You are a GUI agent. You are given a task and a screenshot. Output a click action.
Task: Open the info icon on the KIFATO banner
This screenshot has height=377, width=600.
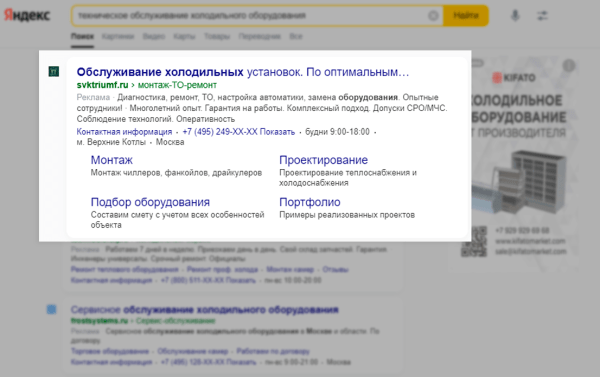tap(569, 66)
